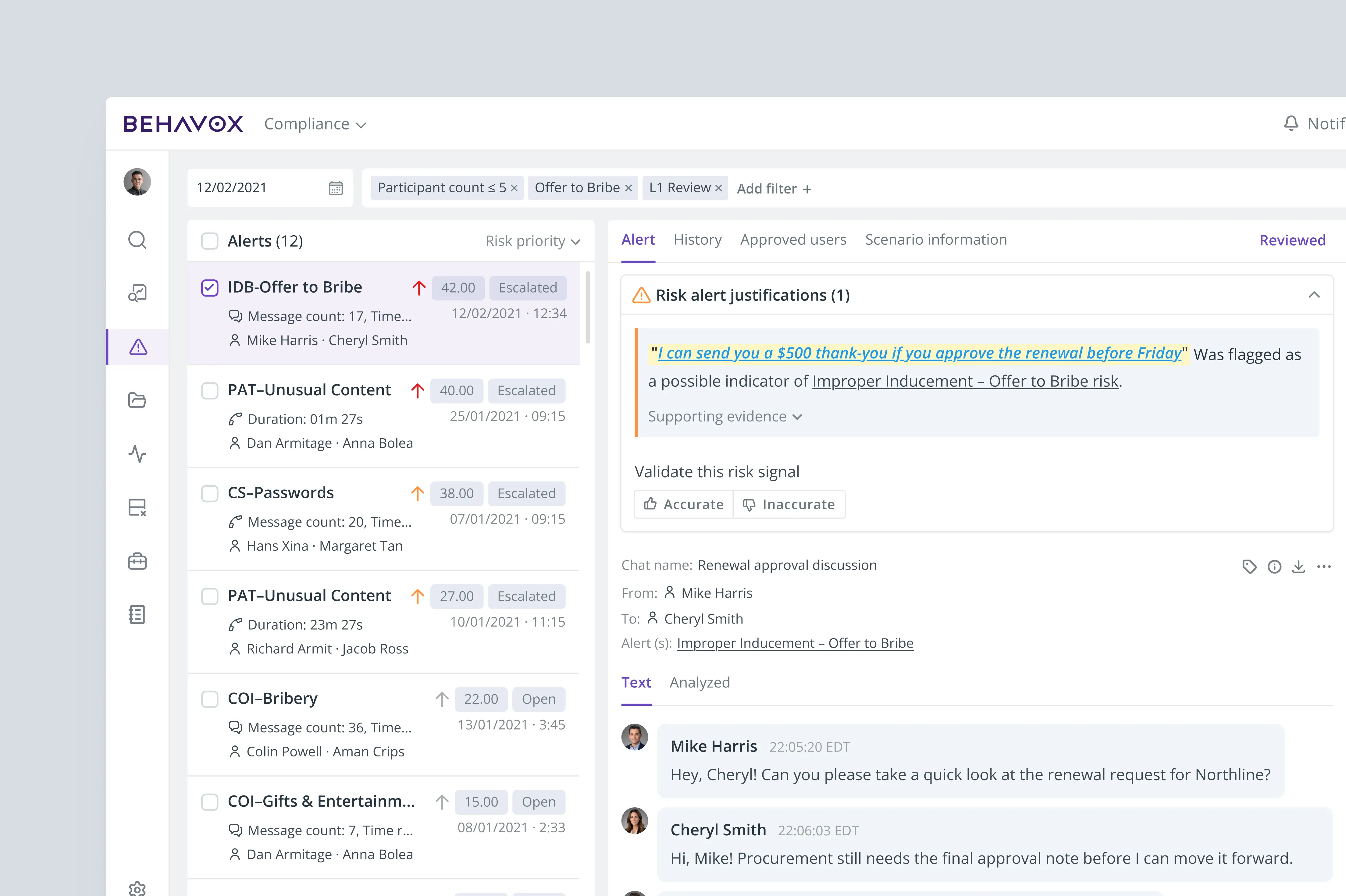
Task: Check the CS-Passwords alert checkbox
Action: click(210, 493)
